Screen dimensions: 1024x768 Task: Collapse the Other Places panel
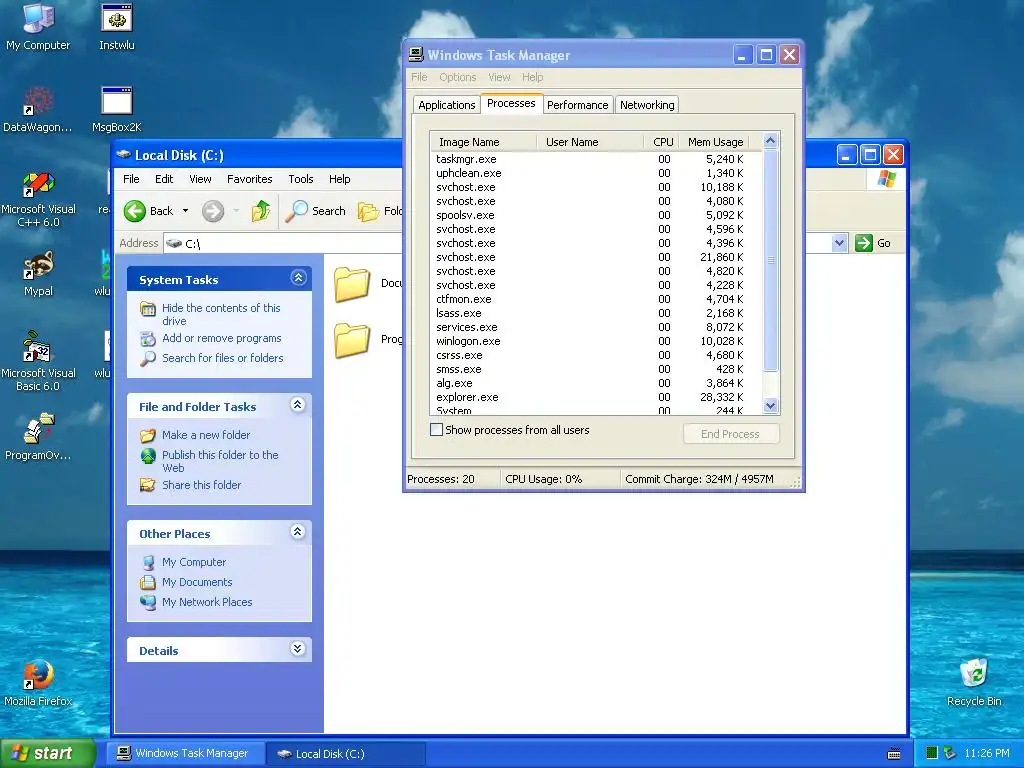298,532
